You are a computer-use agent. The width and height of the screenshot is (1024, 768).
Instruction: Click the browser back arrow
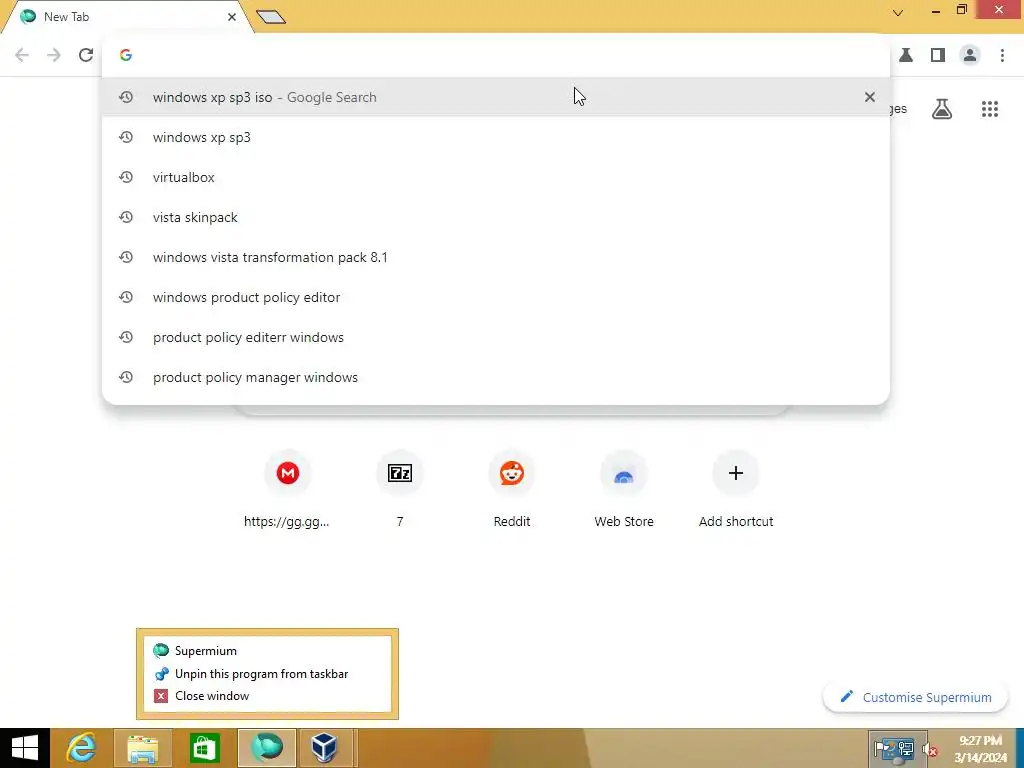22,56
